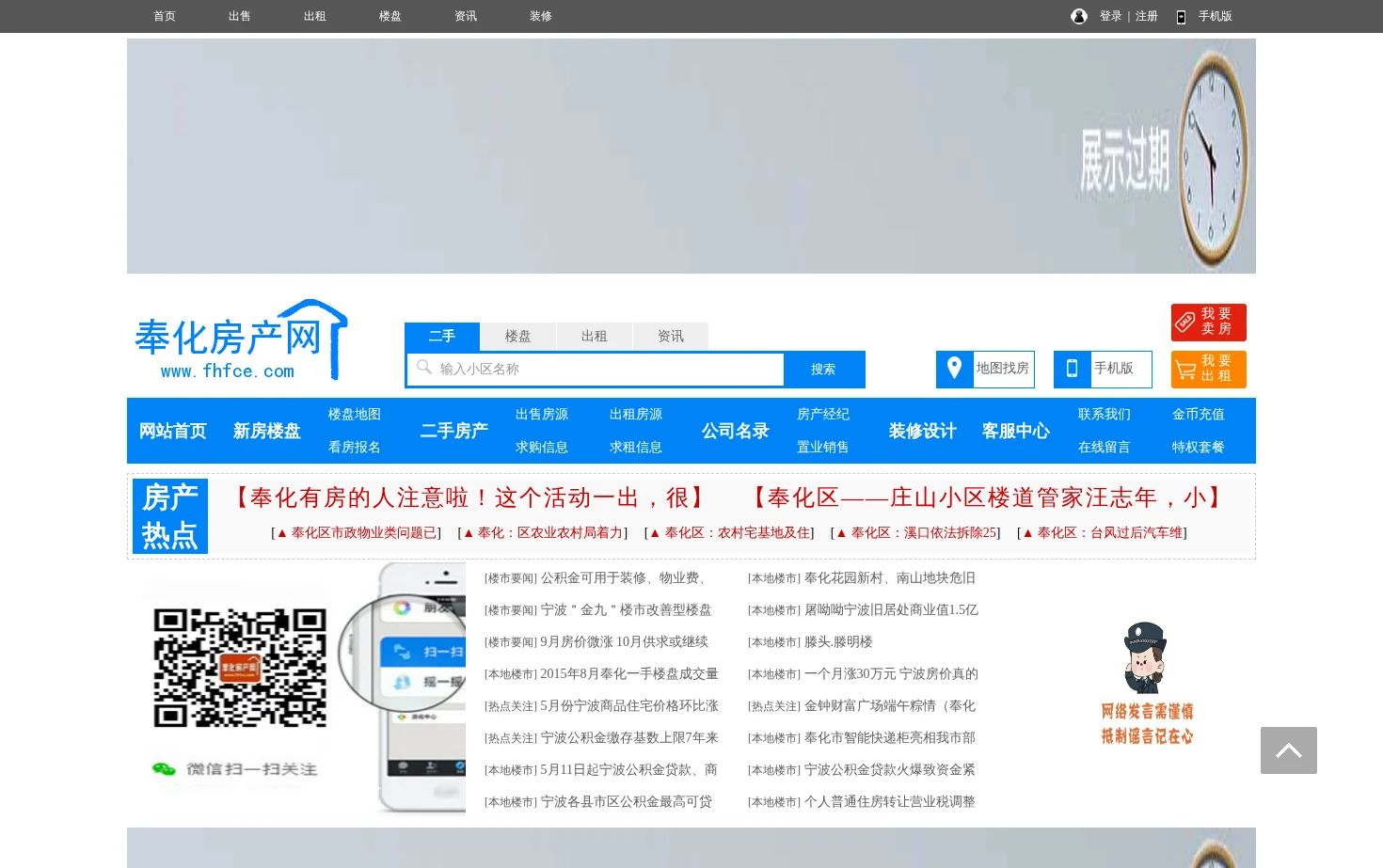Open 出售房源 sub-navigation link
Viewport: 1383px width, 868px height.
(542, 415)
